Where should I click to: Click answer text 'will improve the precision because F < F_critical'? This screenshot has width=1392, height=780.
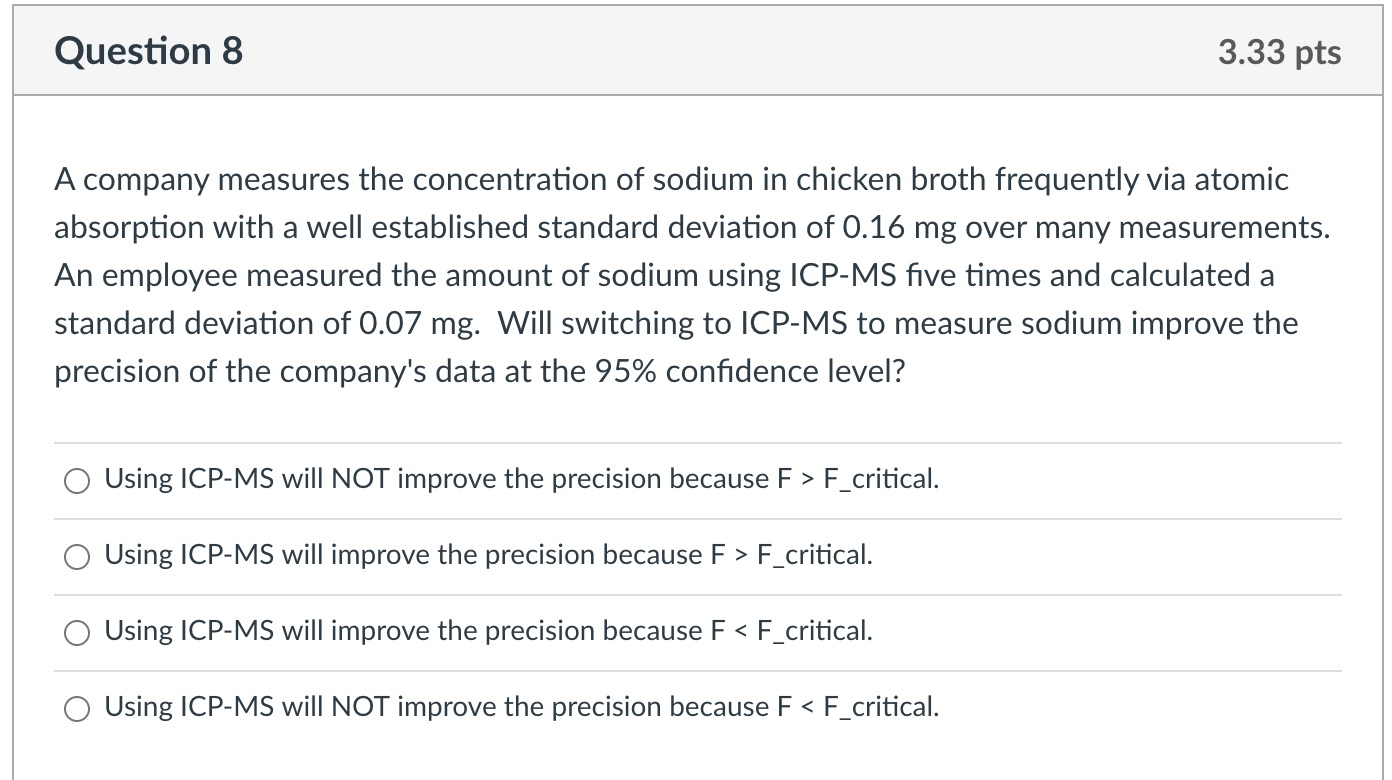click(488, 631)
